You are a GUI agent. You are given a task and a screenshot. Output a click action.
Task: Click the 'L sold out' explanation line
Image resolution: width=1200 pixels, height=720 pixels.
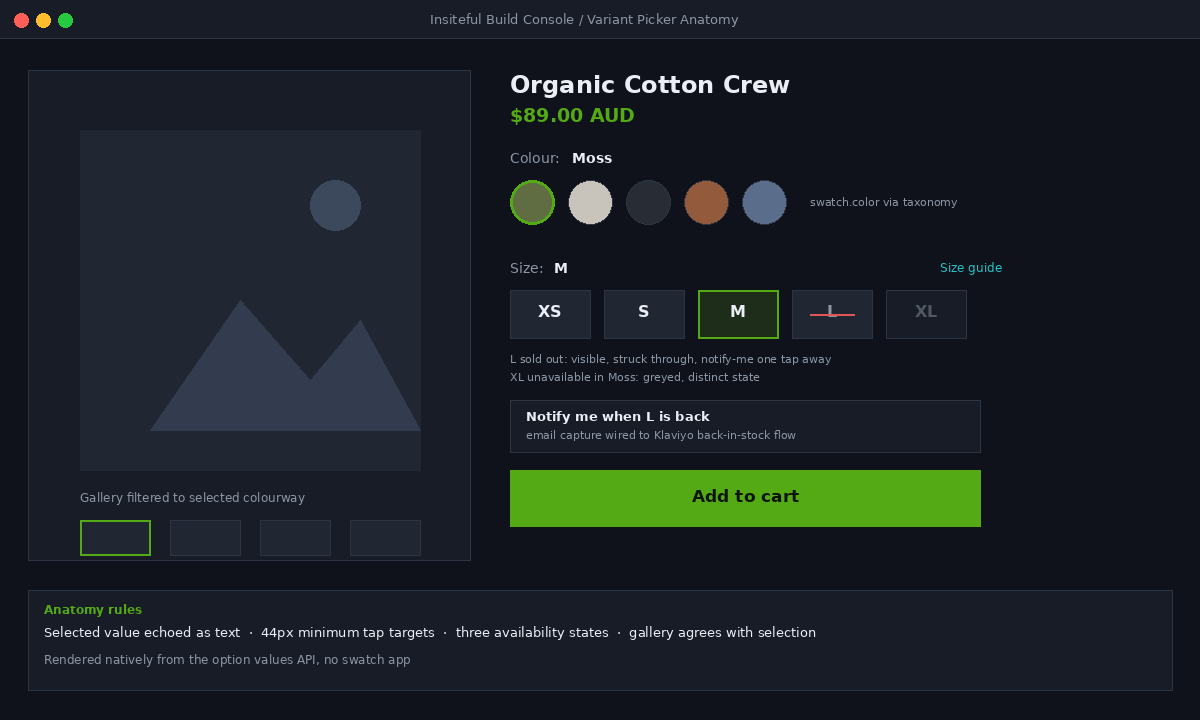pyautogui.click(x=670, y=359)
